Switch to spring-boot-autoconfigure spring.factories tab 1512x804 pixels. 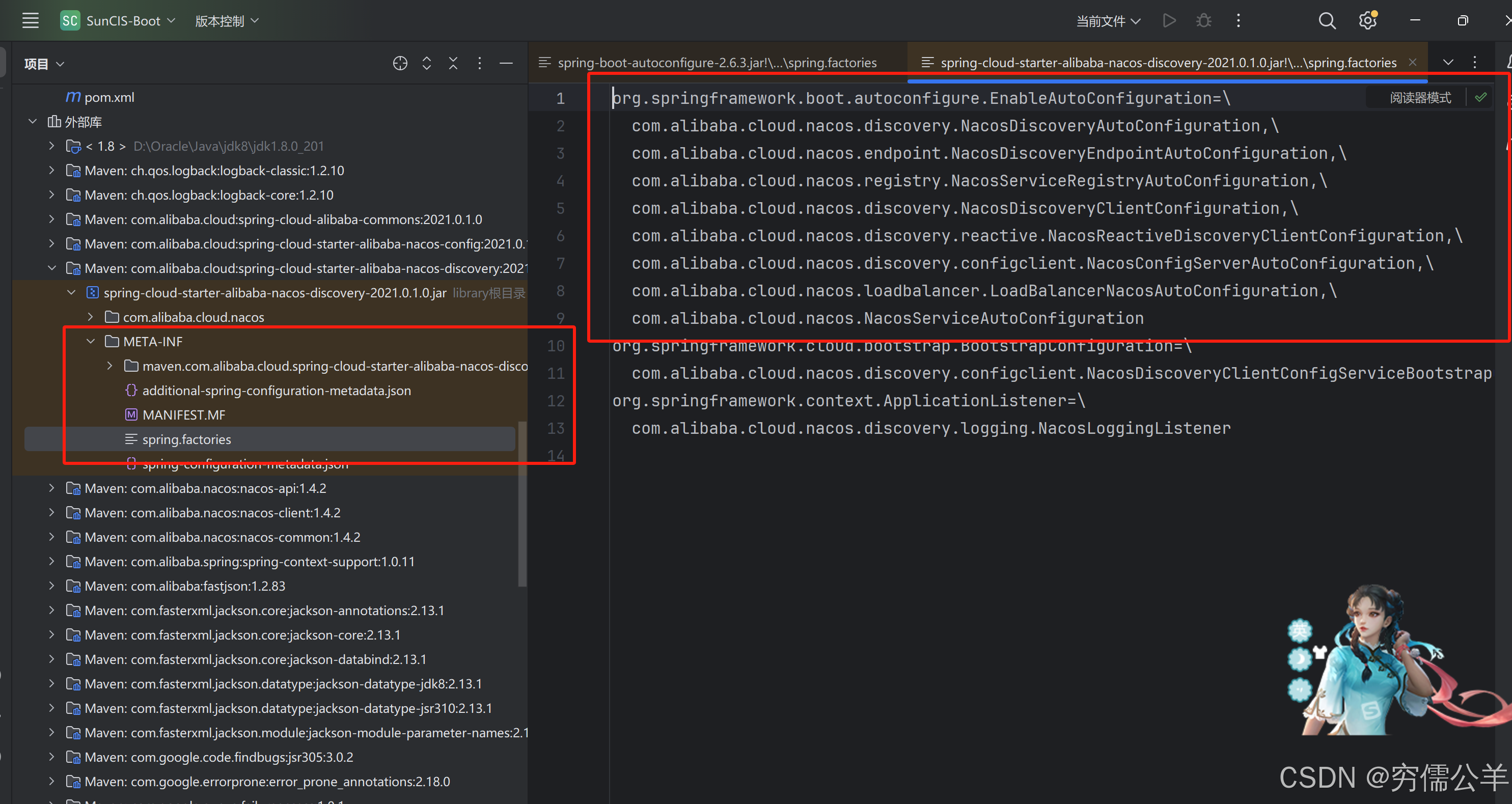click(716, 63)
